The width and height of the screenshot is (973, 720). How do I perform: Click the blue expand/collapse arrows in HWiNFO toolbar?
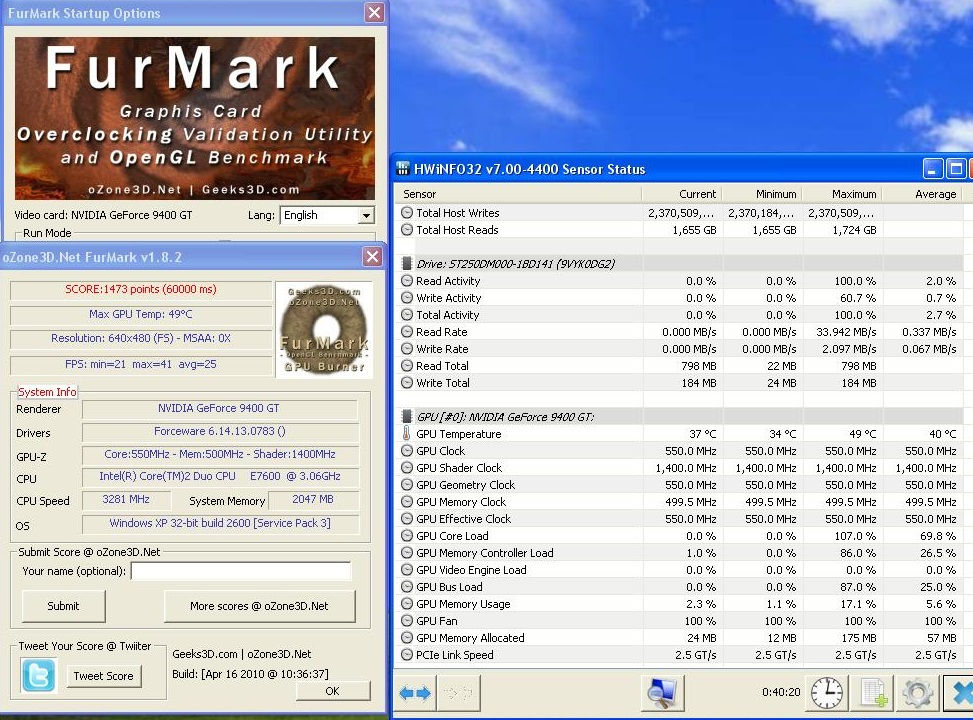[415, 693]
